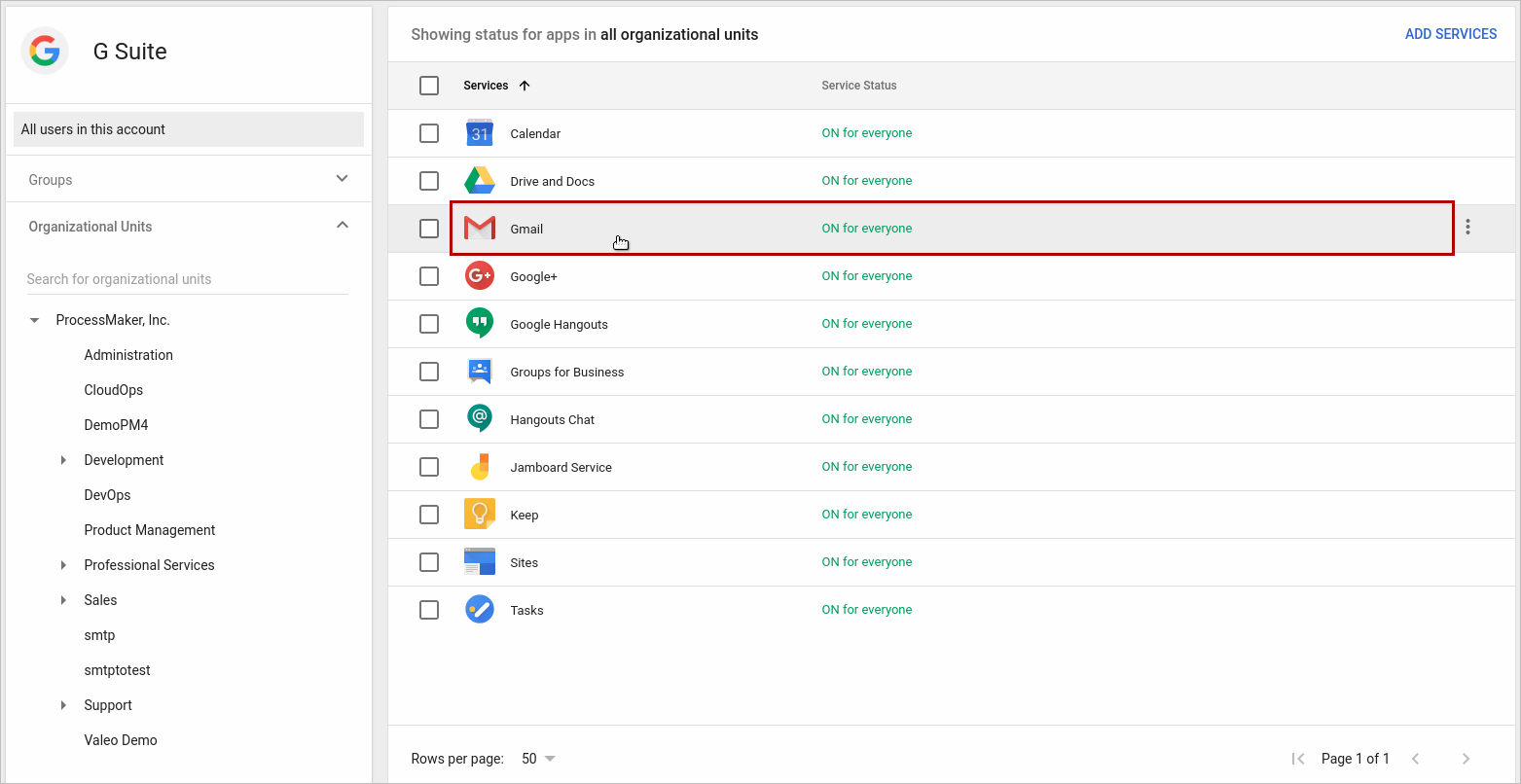The width and height of the screenshot is (1521, 784).
Task: Go to the next page arrow
Action: point(1466,759)
